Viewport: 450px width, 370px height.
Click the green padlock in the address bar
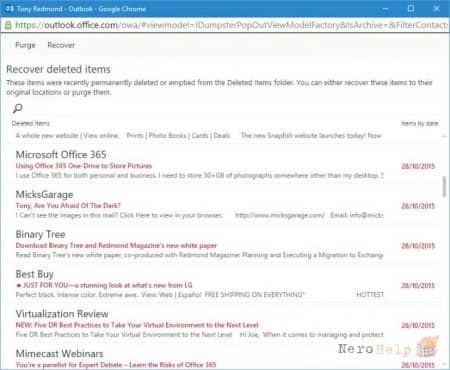[x=8, y=25]
